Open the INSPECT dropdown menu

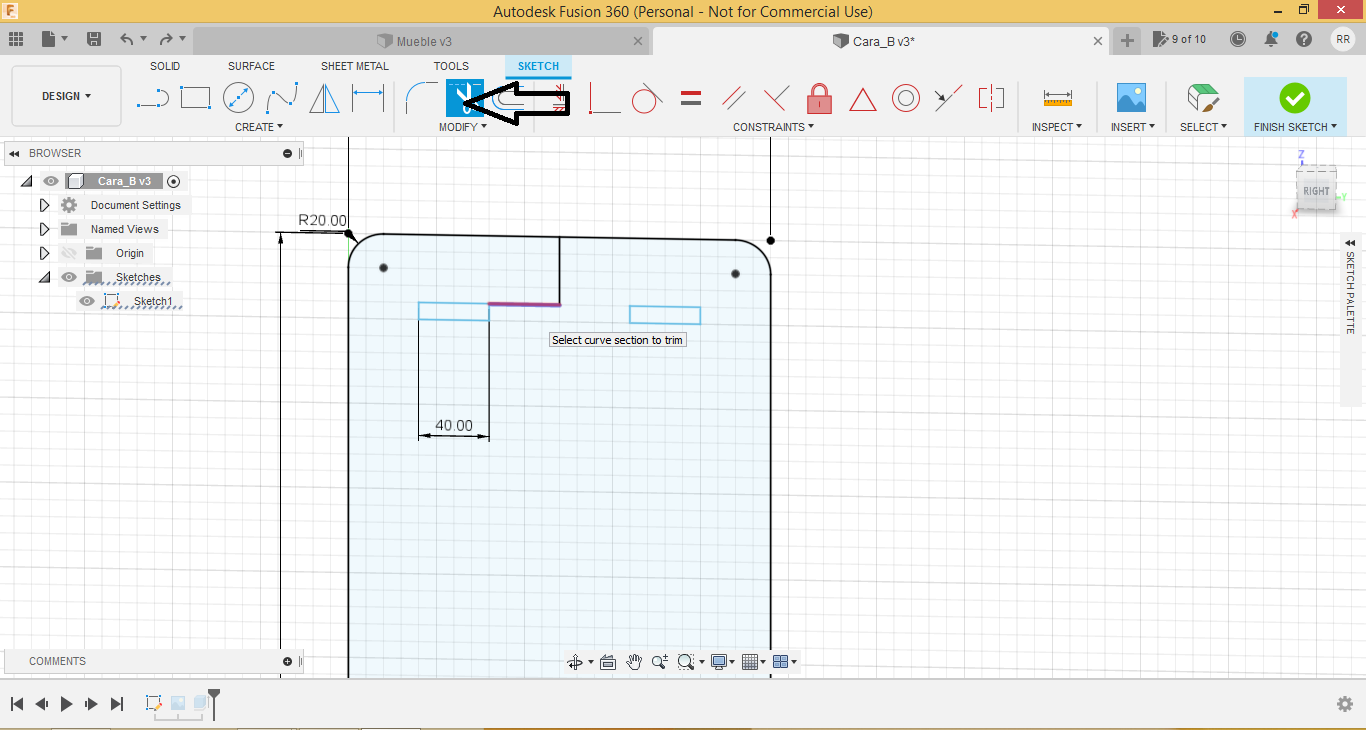pyautogui.click(x=1057, y=127)
